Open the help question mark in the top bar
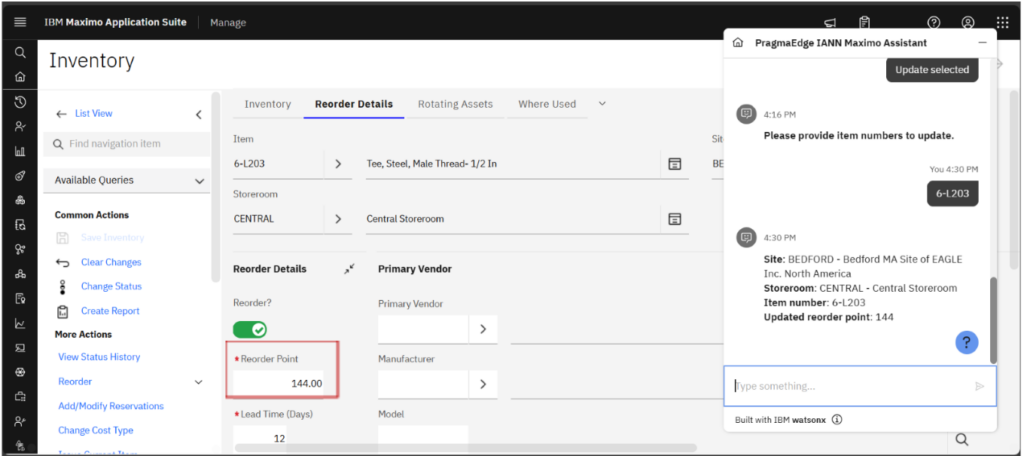The height and width of the screenshot is (456, 1024). pos(934,22)
